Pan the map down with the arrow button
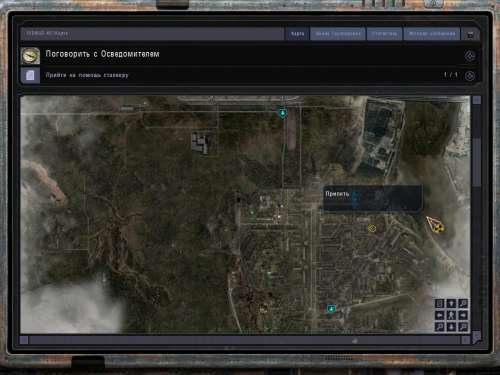 pyautogui.click(x=451, y=327)
